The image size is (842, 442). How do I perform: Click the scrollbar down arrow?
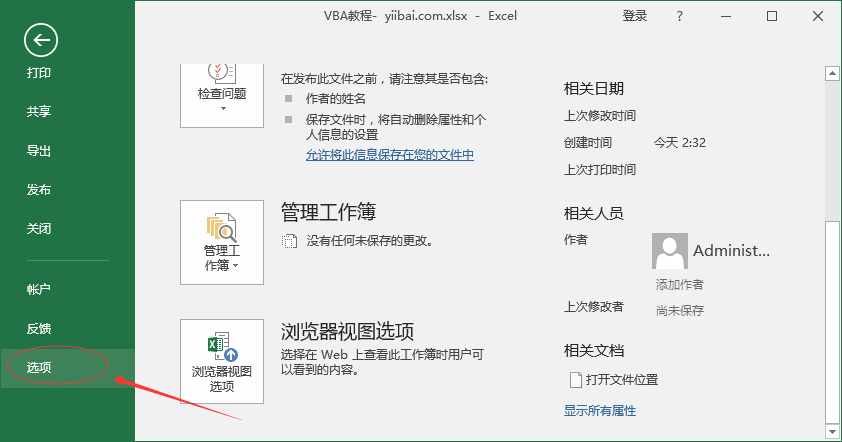point(832,431)
